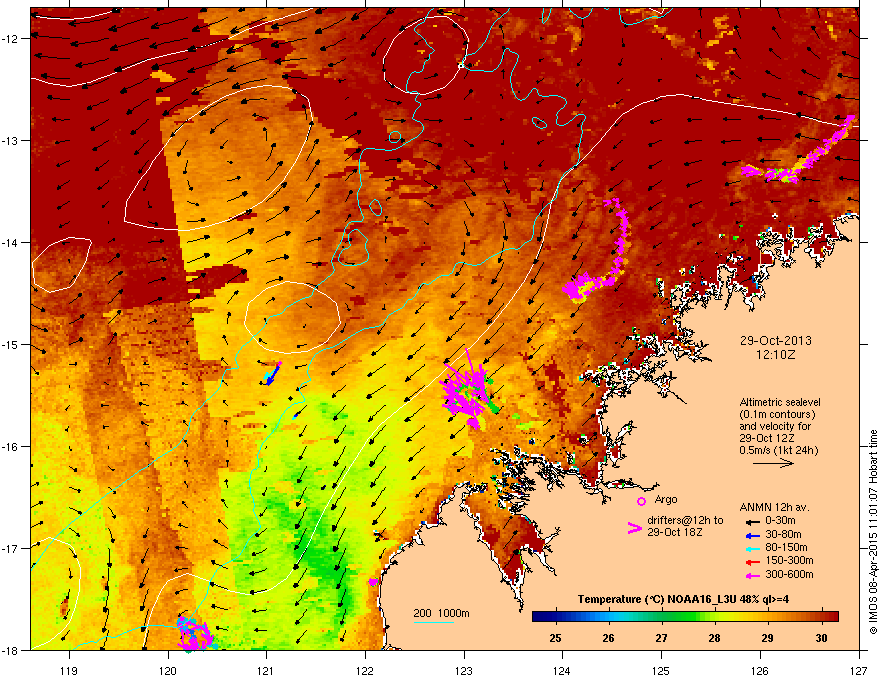Click the '0-30m' depth label
Viewport: 880px width, 680px height.
pos(780,521)
